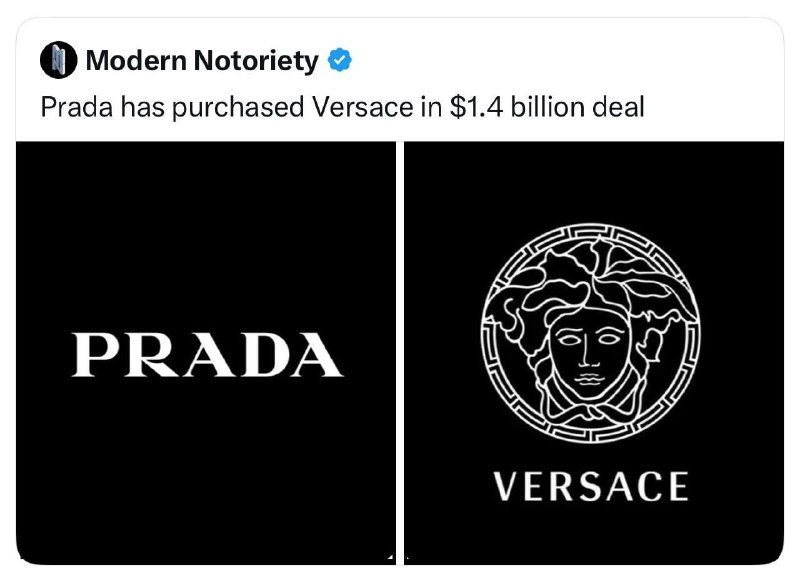Click the Modern Notoriety profile avatar
Screen dimensions: 800x576
[59, 62]
